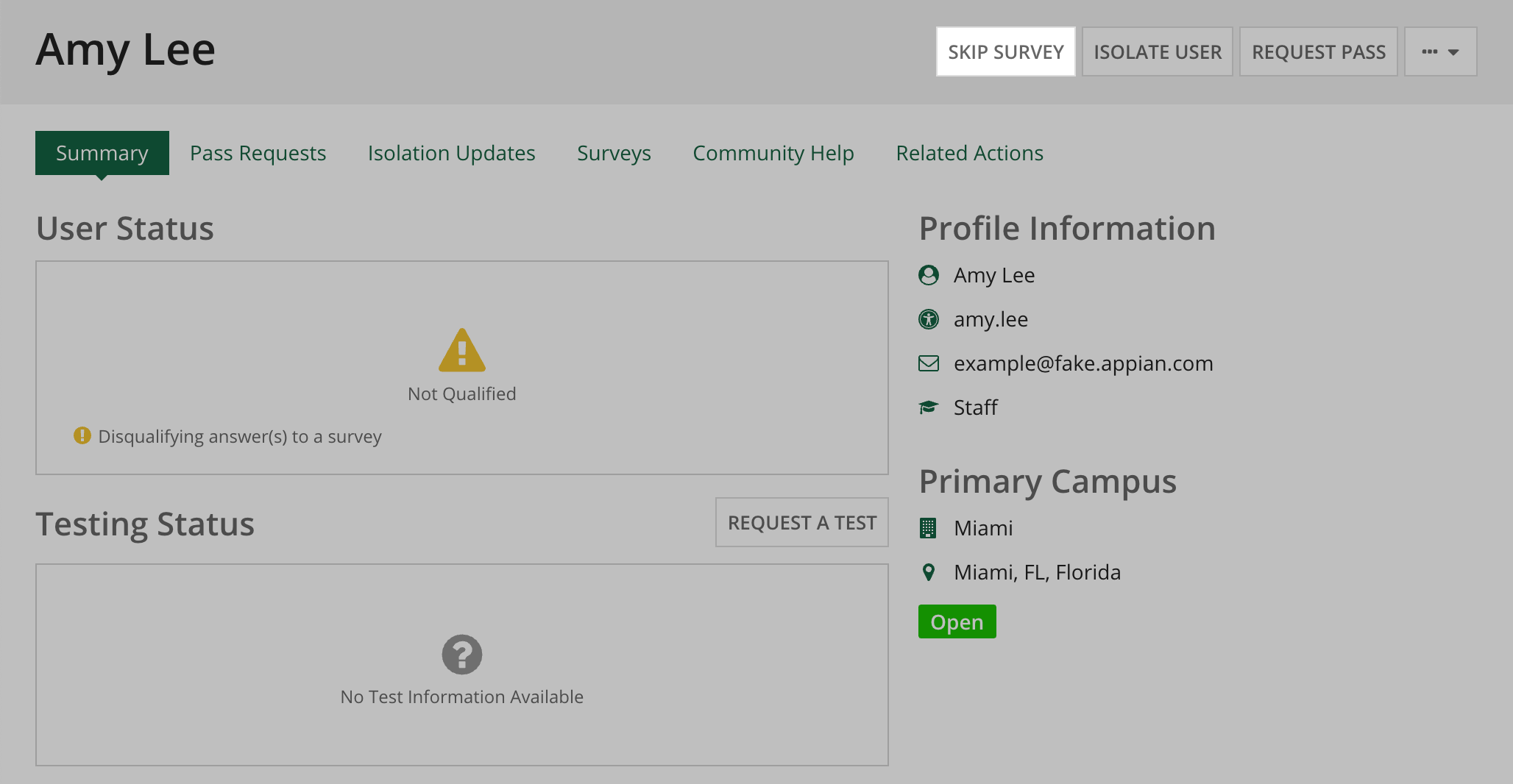Viewport: 1513px width, 784px height.
Task: Click the map pin location icon
Action: click(x=929, y=572)
